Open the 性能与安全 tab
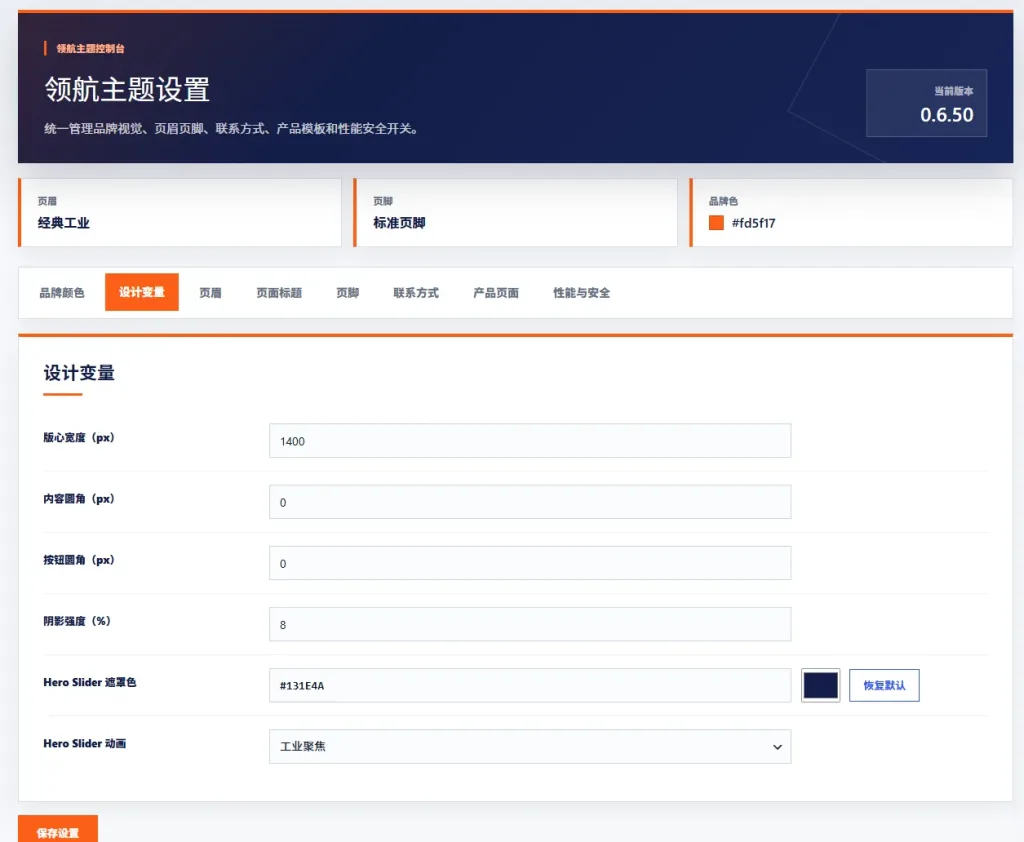The width and height of the screenshot is (1024, 842). coord(581,293)
